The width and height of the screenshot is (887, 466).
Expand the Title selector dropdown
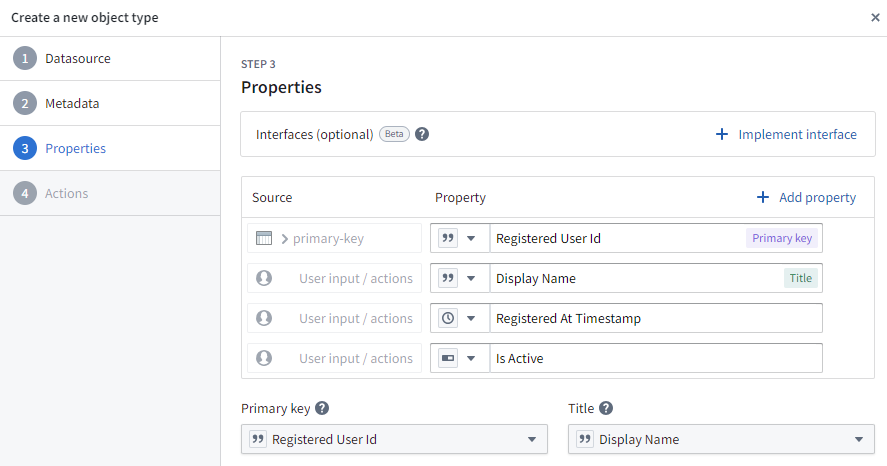click(720, 439)
